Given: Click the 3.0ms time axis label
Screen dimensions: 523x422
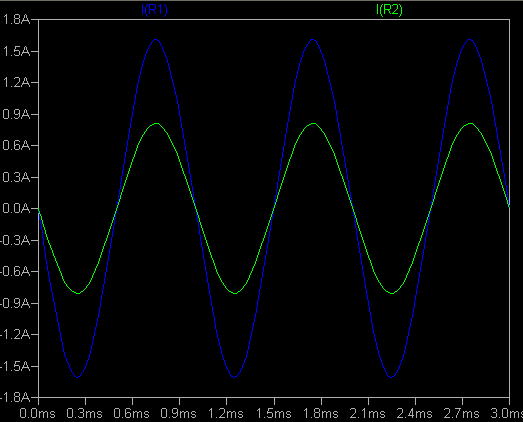Looking at the screenshot, I should 507,414.
